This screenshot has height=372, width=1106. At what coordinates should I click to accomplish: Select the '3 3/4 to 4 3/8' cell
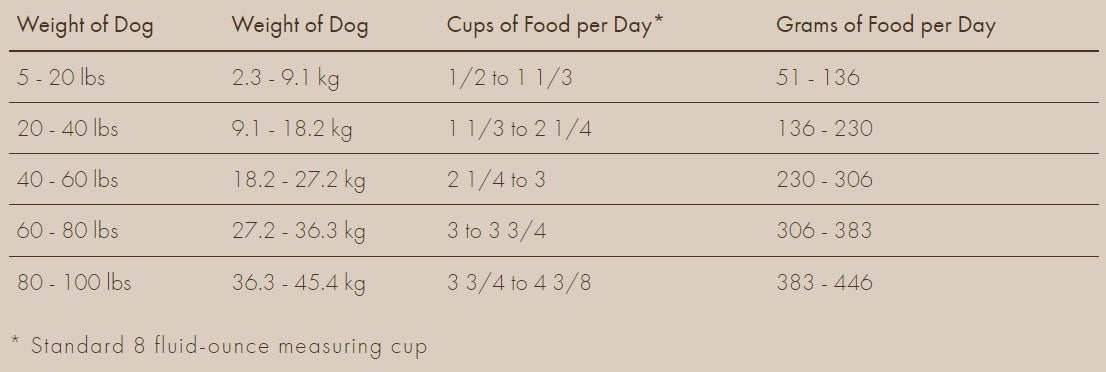tap(519, 283)
